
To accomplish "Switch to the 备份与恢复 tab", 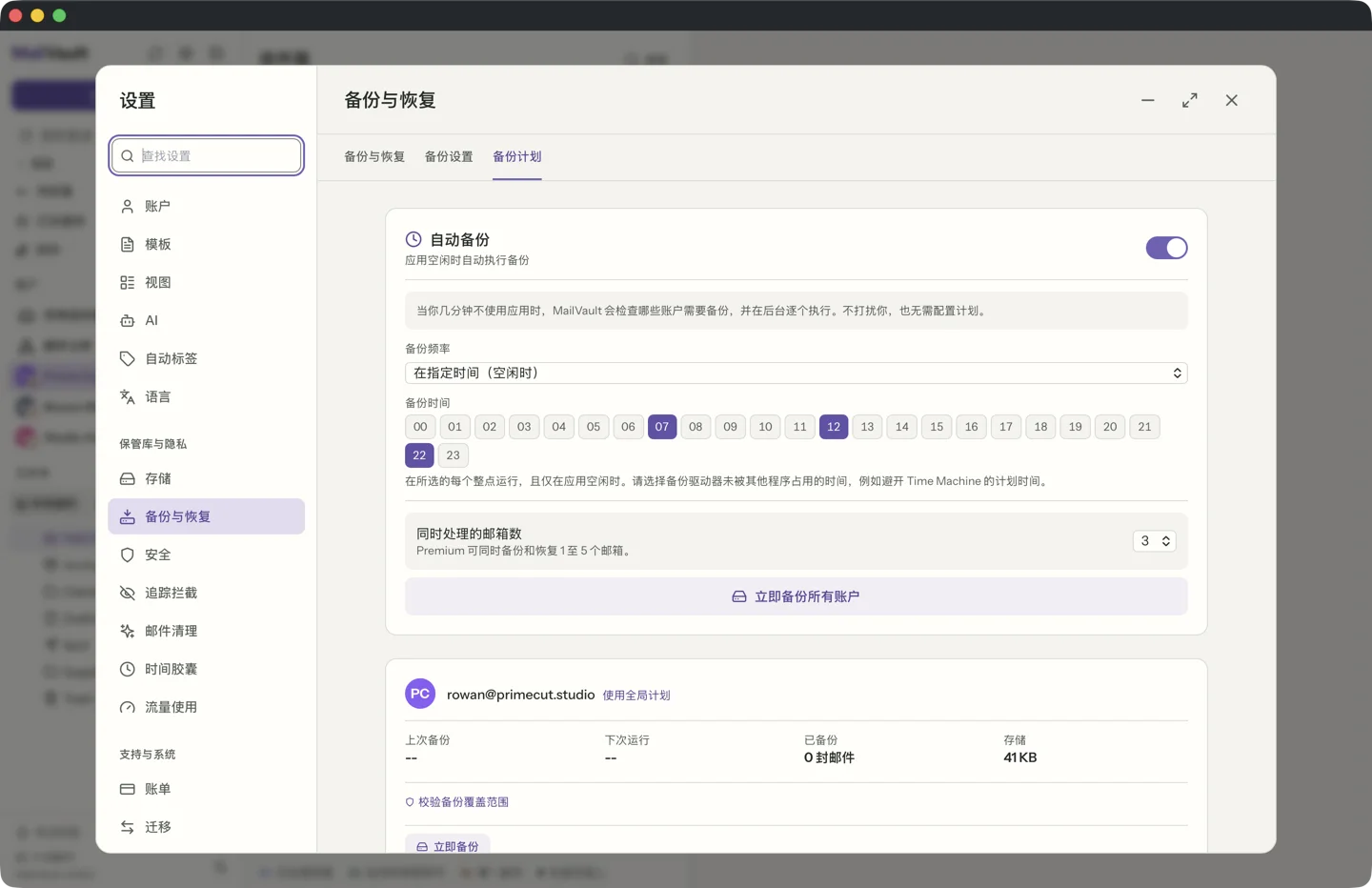I will [374, 156].
